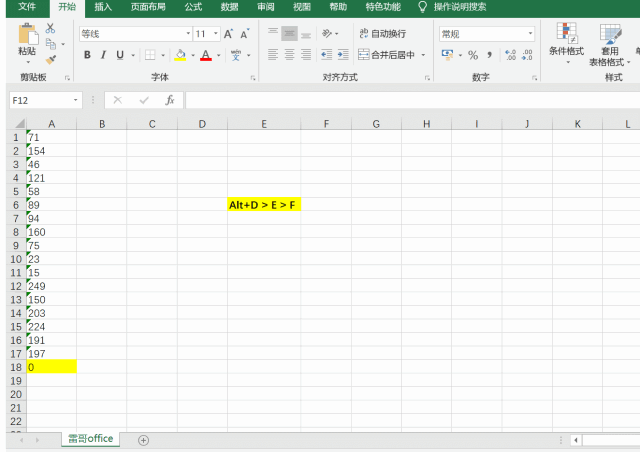Click the Increase Font Size icon
This screenshot has height=452, width=640.
[x=230, y=34]
